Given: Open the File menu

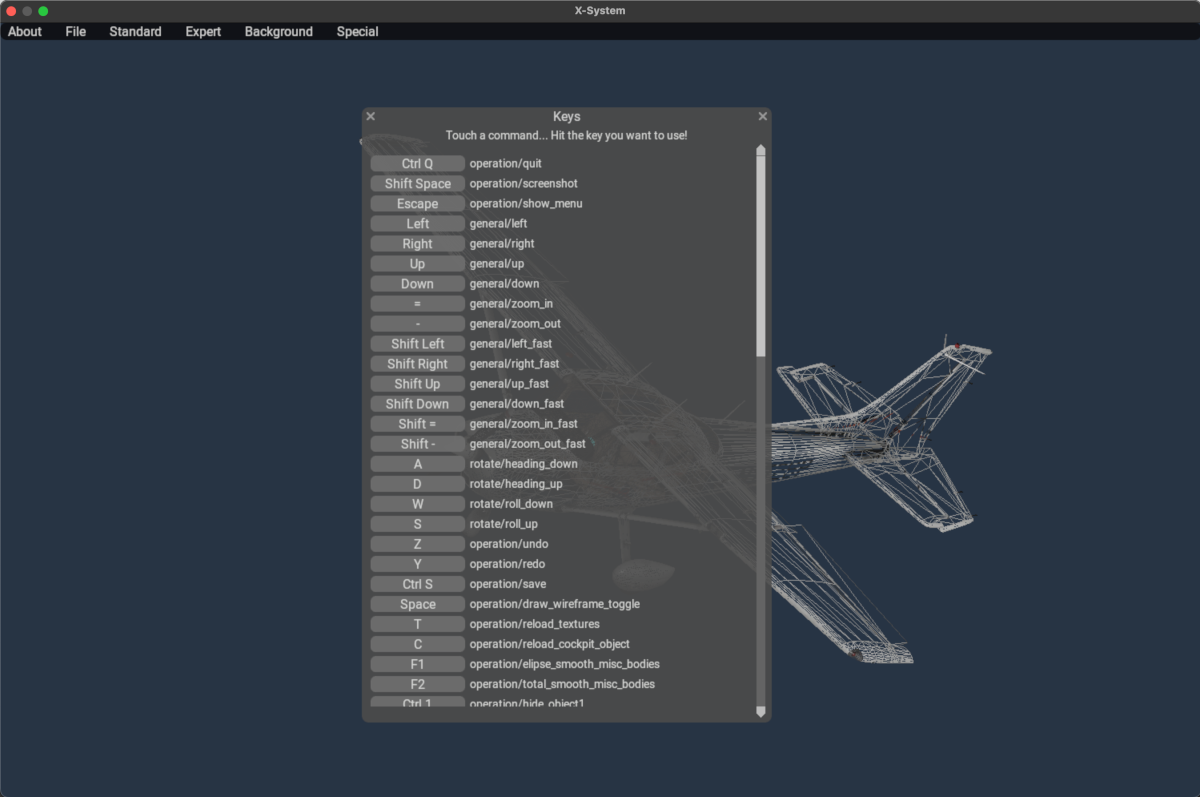Looking at the screenshot, I should [76, 32].
